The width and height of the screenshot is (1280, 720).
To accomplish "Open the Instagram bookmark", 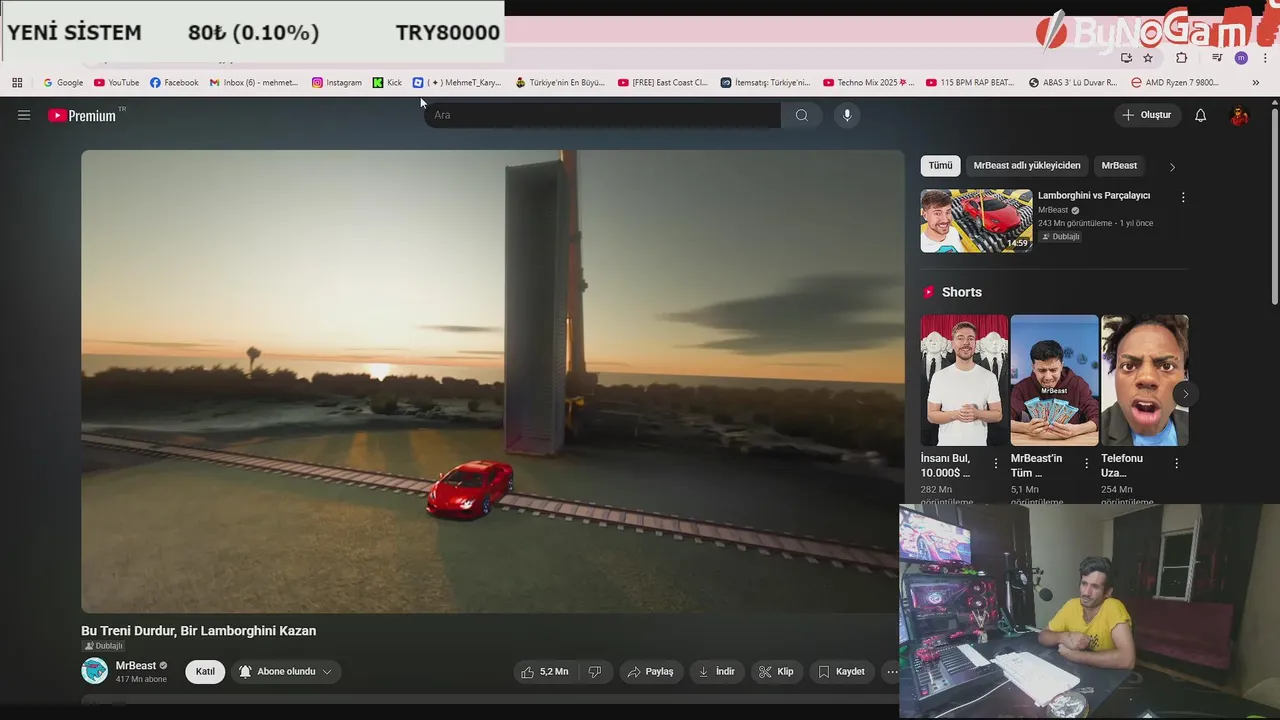I will (337, 83).
